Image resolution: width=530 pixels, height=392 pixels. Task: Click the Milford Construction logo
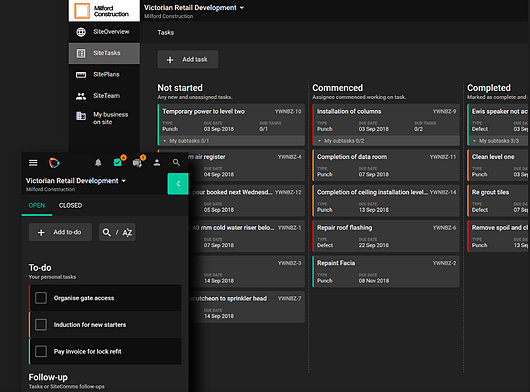(104, 11)
